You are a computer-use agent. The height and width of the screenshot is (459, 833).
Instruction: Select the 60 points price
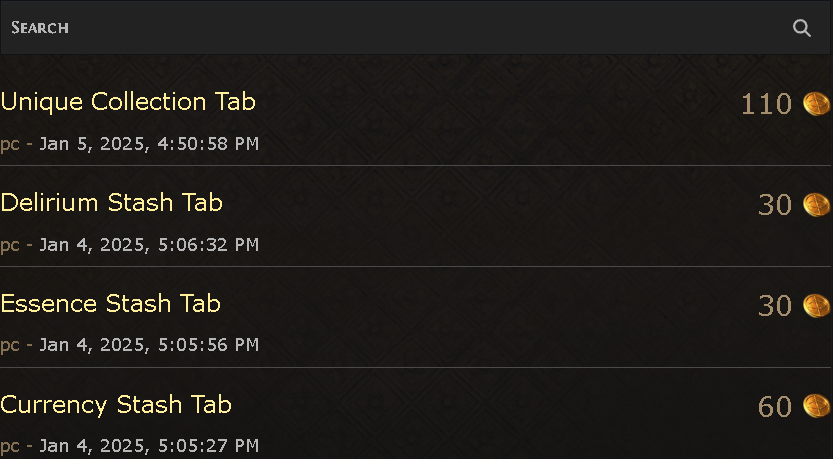point(775,407)
